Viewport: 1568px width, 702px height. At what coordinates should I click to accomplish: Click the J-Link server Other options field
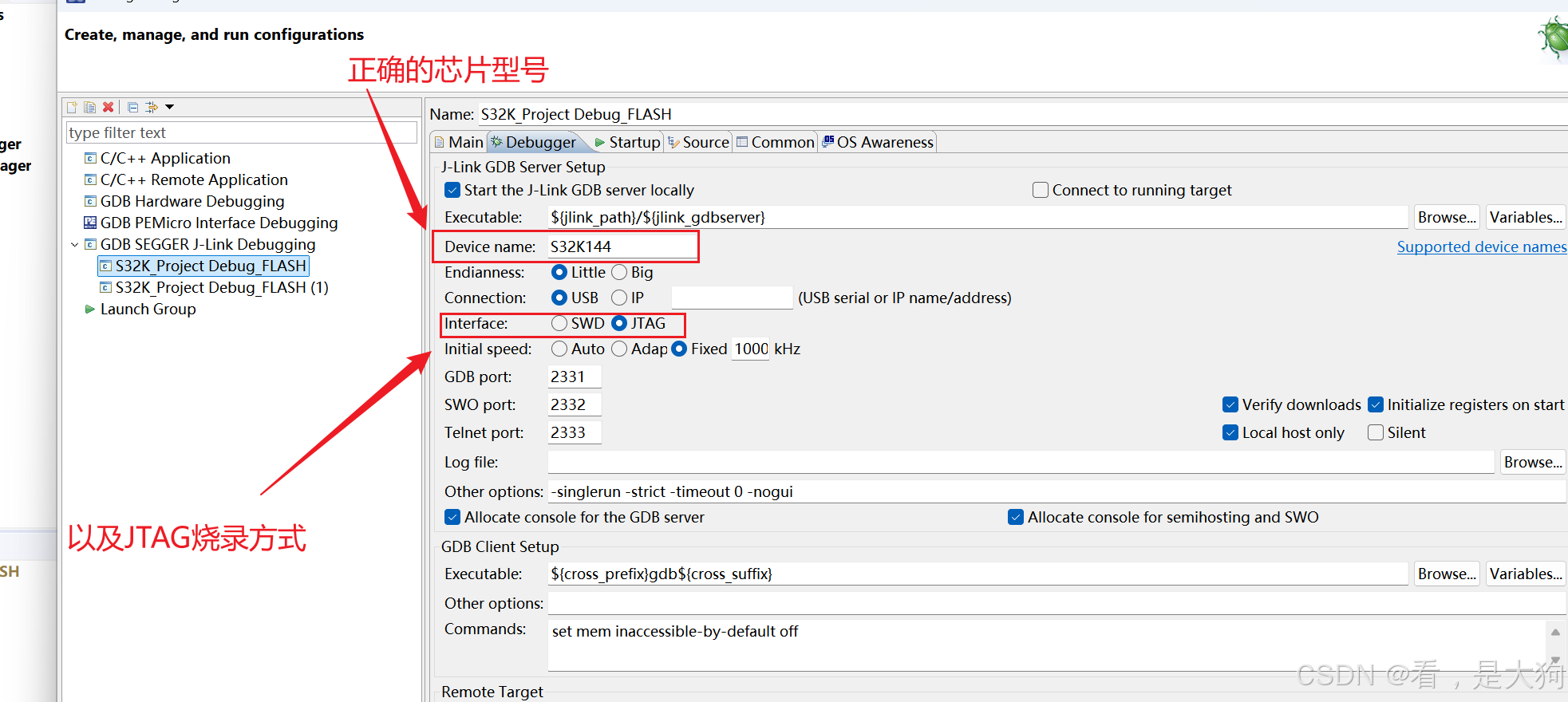pos(1057,491)
